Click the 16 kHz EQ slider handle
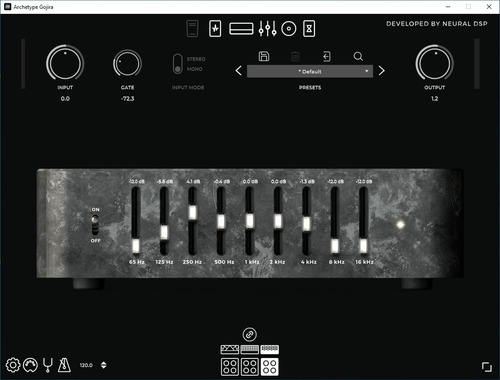 pos(363,246)
